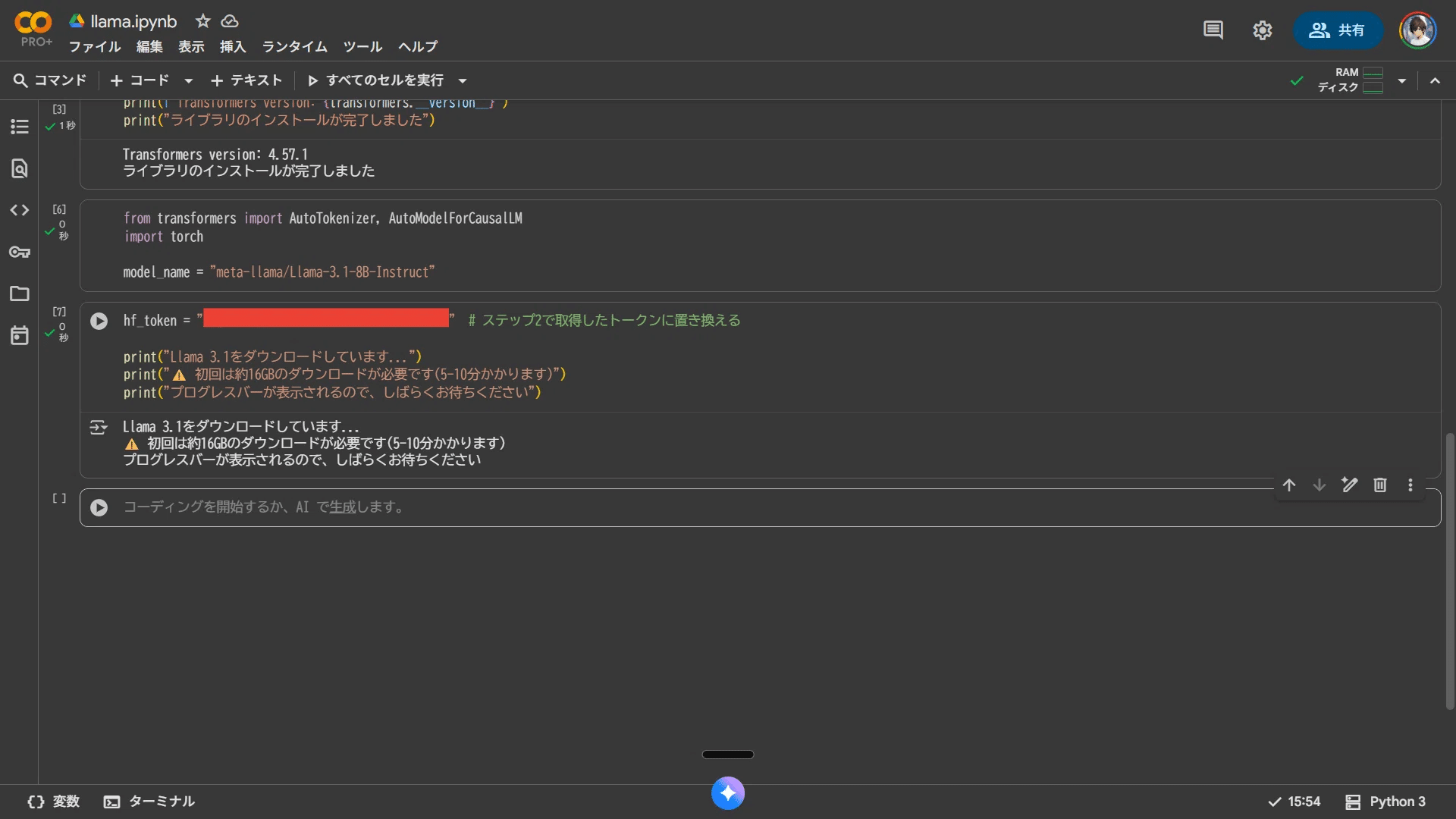Image resolution: width=1456 pixels, height=819 pixels.
Task: Click the Colab logo icon
Action: tap(33, 23)
